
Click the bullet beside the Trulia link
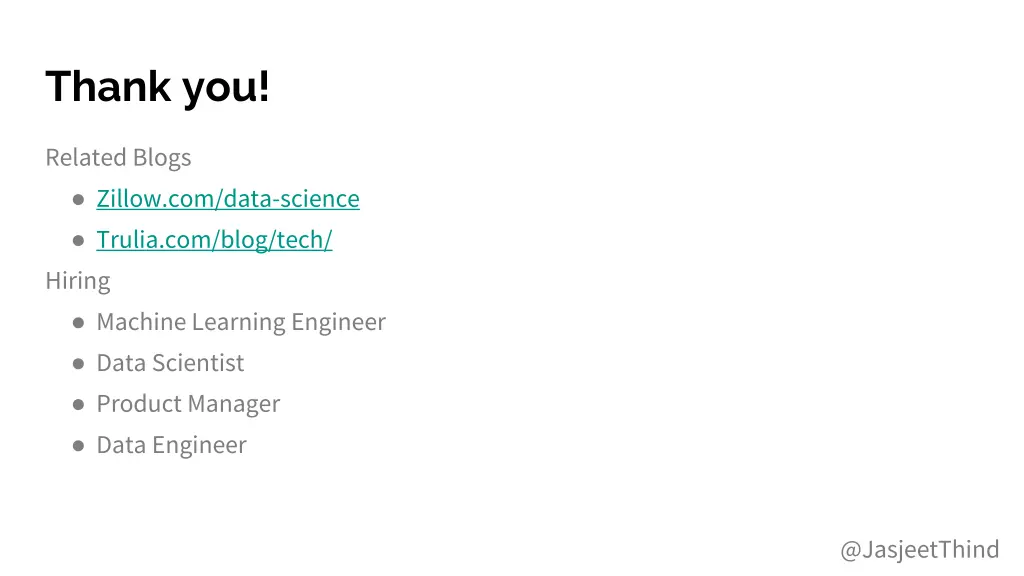tap(78, 240)
